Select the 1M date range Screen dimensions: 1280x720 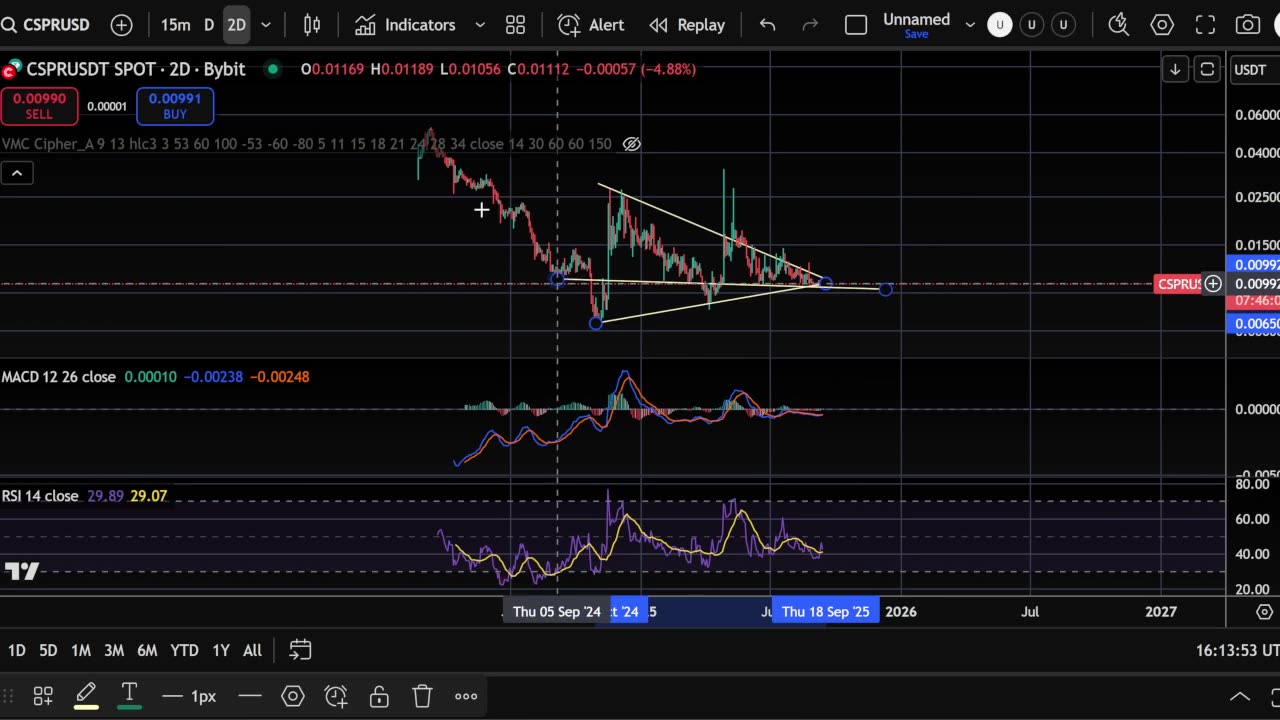click(x=81, y=650)
